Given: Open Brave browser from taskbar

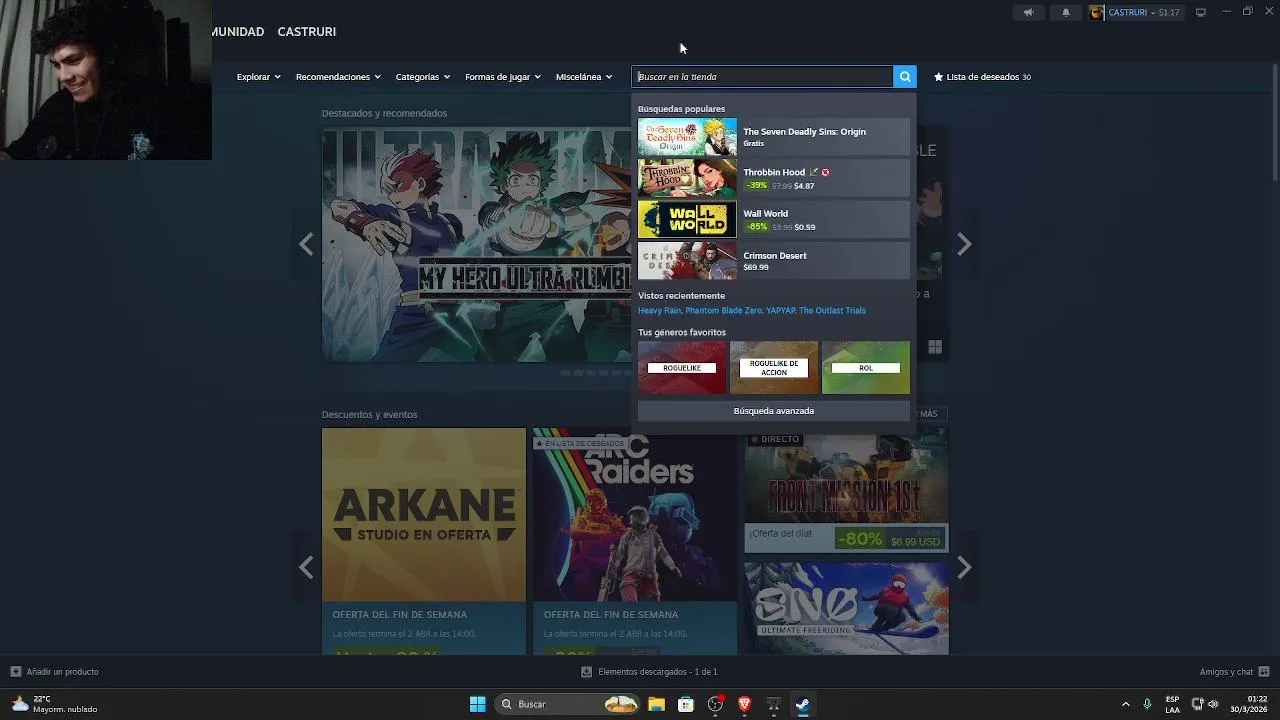Looking at the screenshot, I should (744, 704).
